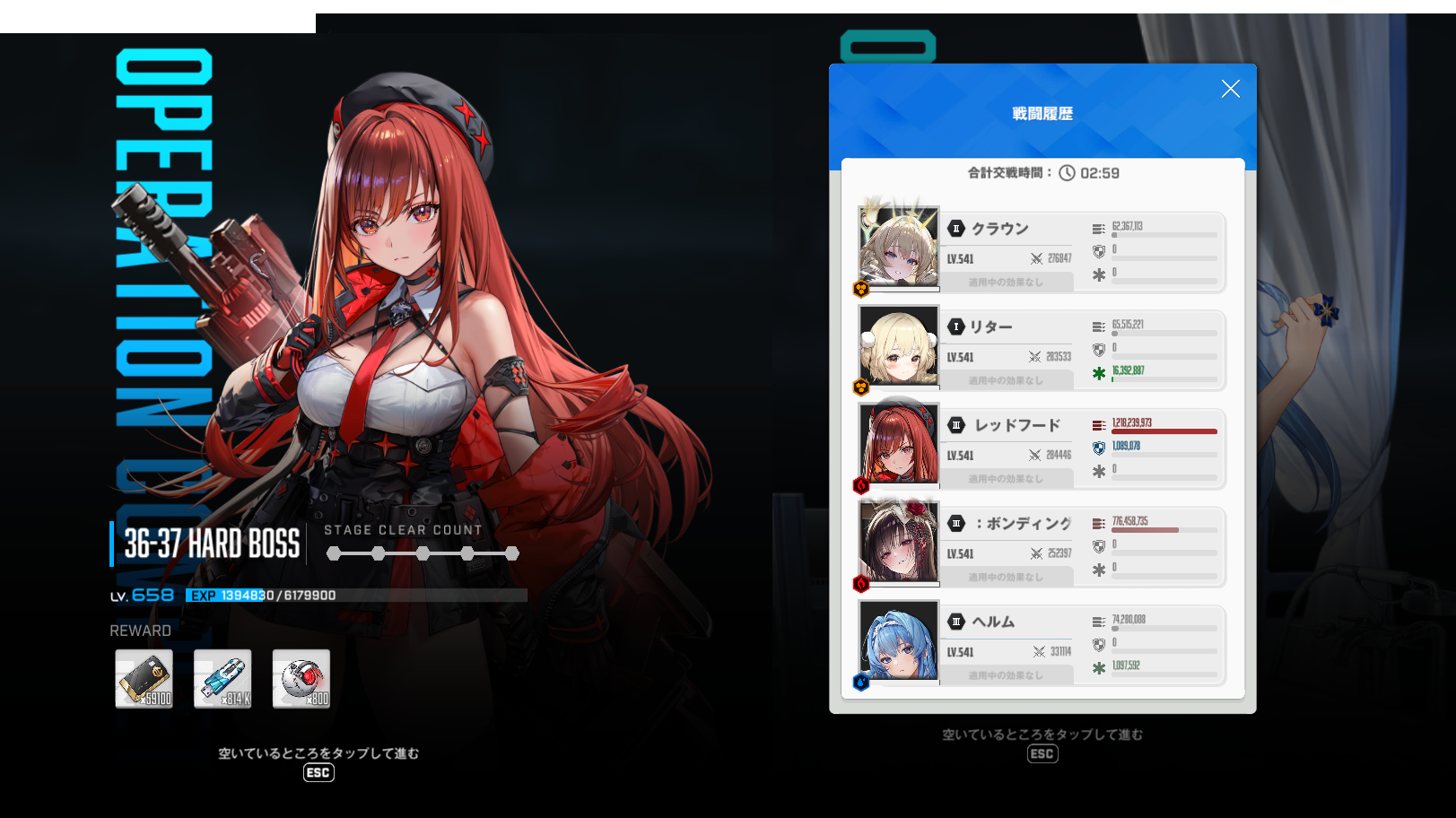This screenshot has height=818, width=1456.
Task: Click ヘルム damage value 74,280,088
Action: [x=1129, y=619]
